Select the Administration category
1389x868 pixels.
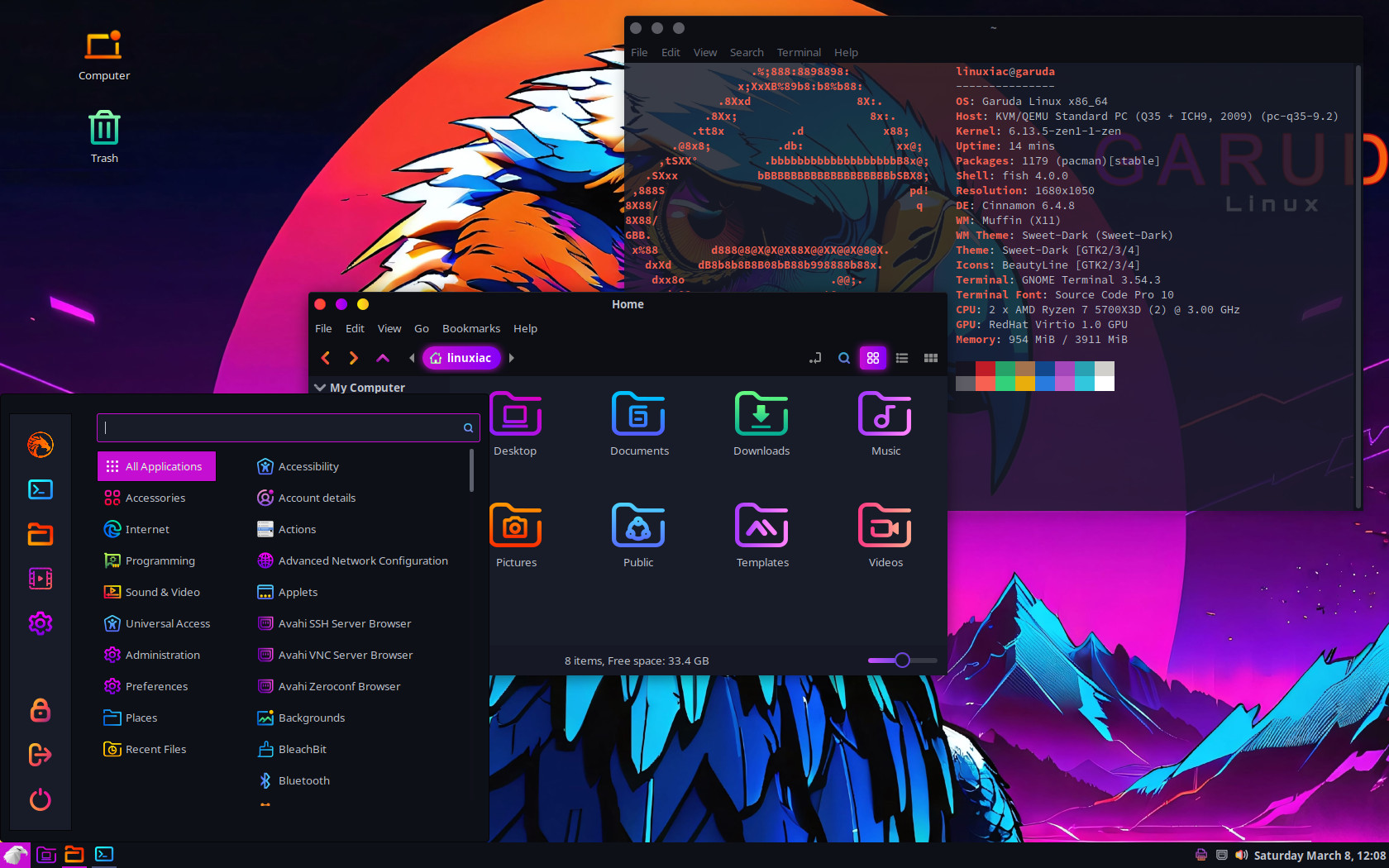click(x=156, y=655)
